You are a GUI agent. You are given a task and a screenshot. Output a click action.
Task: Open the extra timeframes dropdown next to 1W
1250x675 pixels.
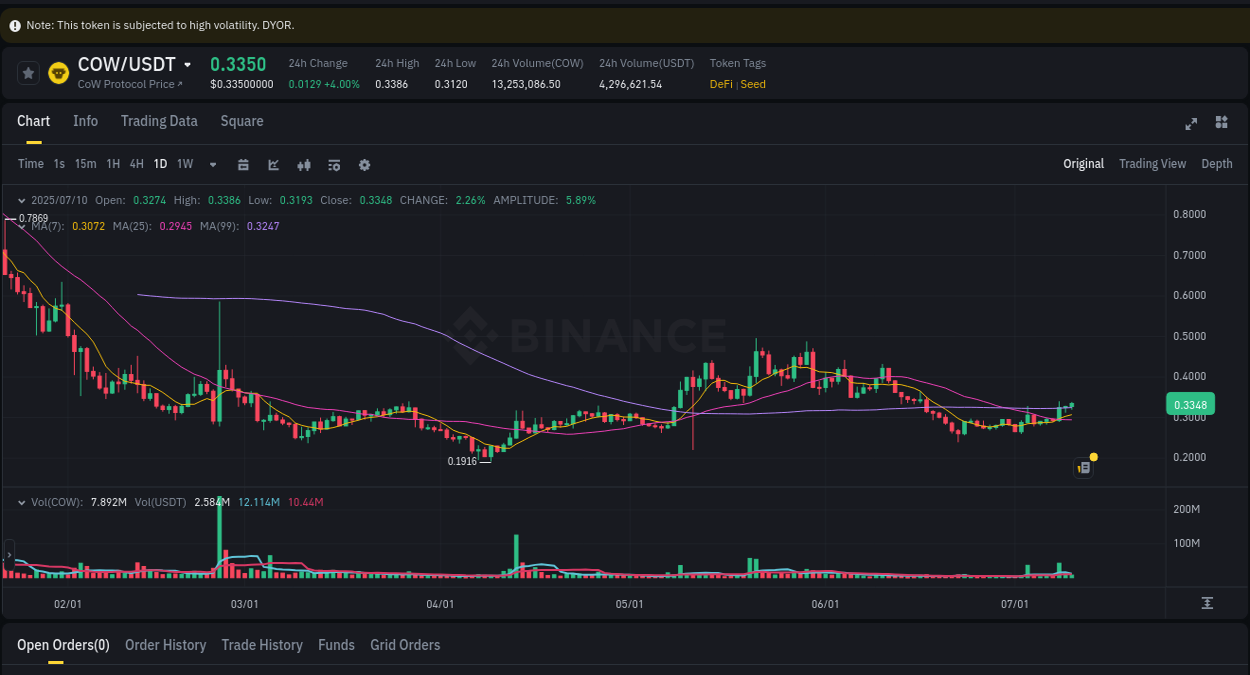[212, 164]
